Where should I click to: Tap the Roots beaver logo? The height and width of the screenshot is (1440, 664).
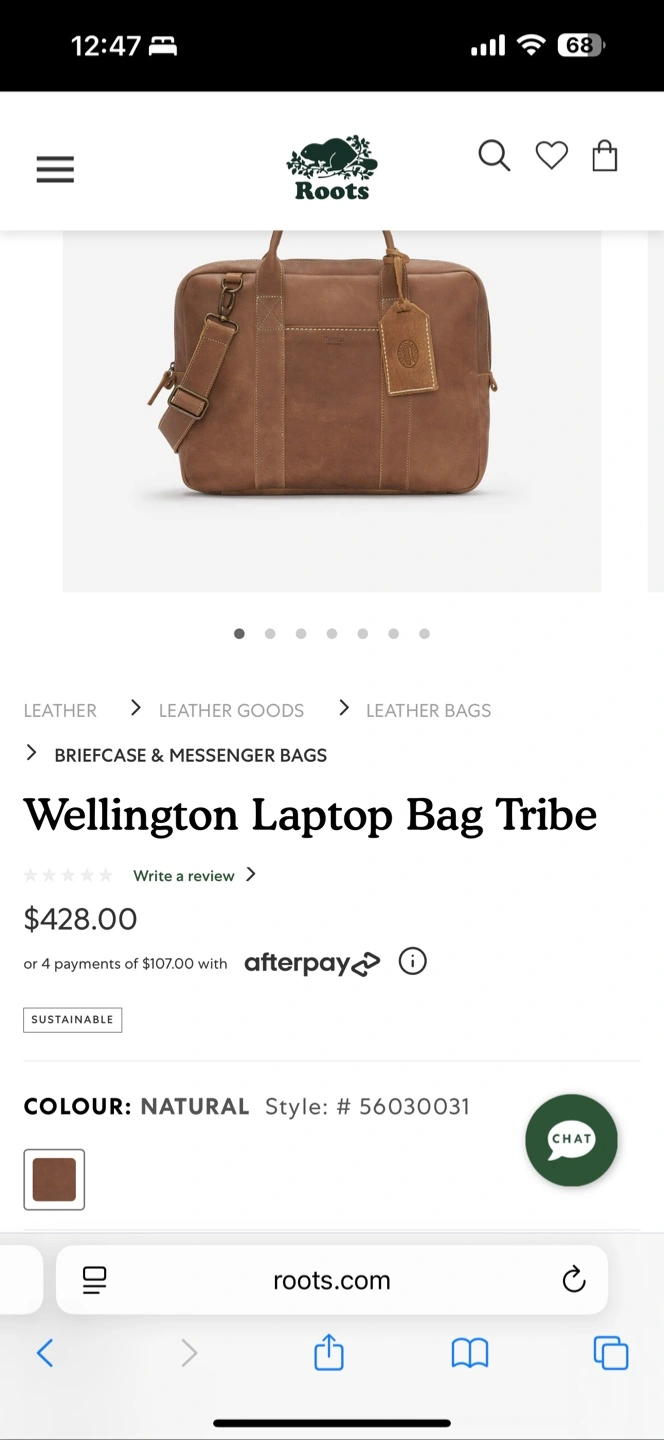(332, 168)
